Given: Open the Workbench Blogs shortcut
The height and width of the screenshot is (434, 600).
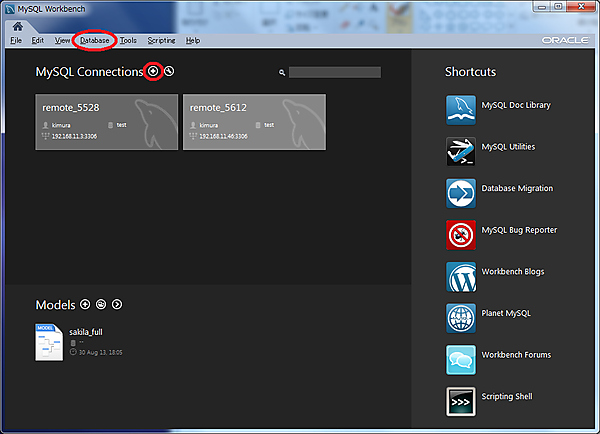Looking at the screenshot, I should 460,275.
